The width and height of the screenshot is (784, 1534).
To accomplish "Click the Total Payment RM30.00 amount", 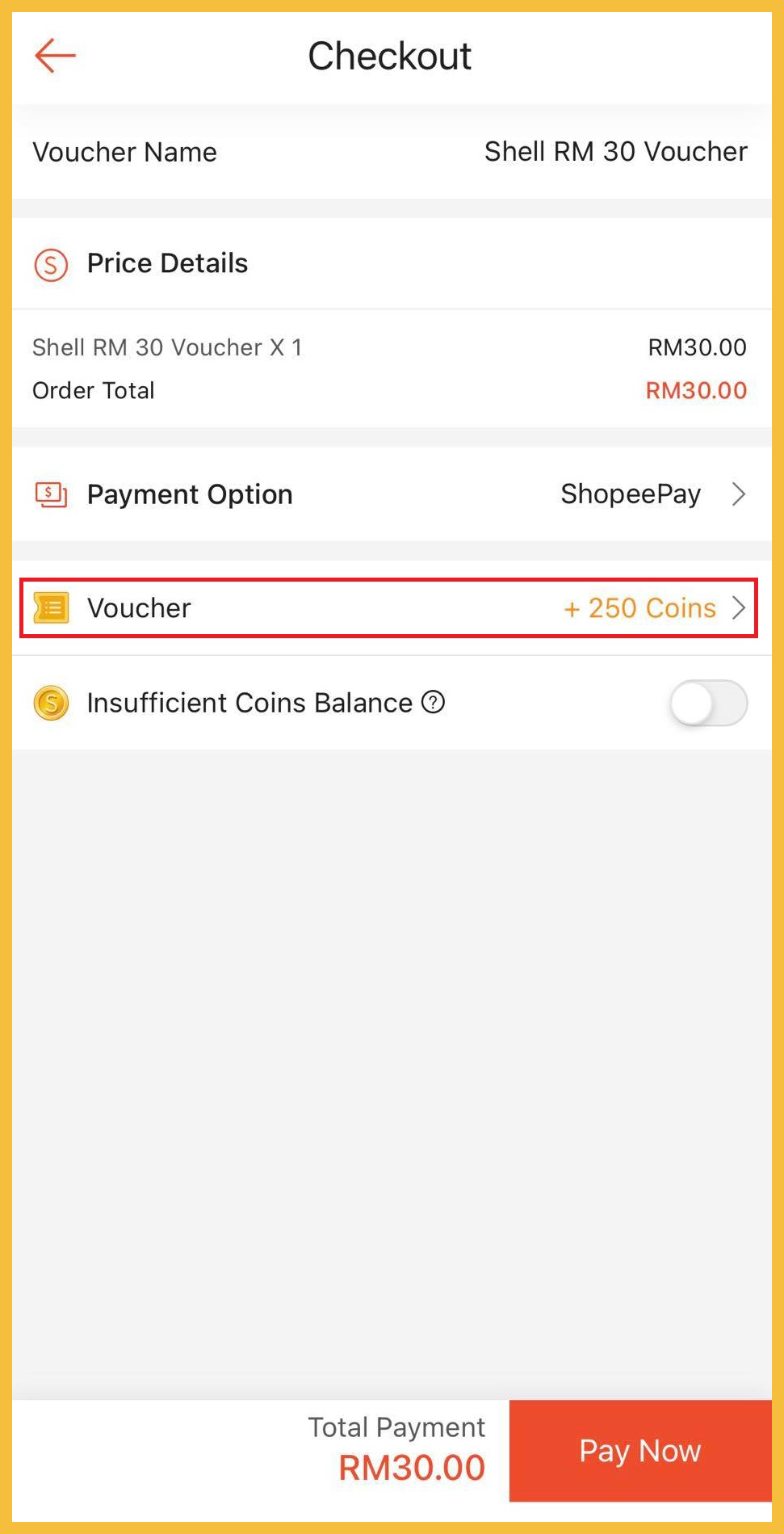I will coord(412,1468).
